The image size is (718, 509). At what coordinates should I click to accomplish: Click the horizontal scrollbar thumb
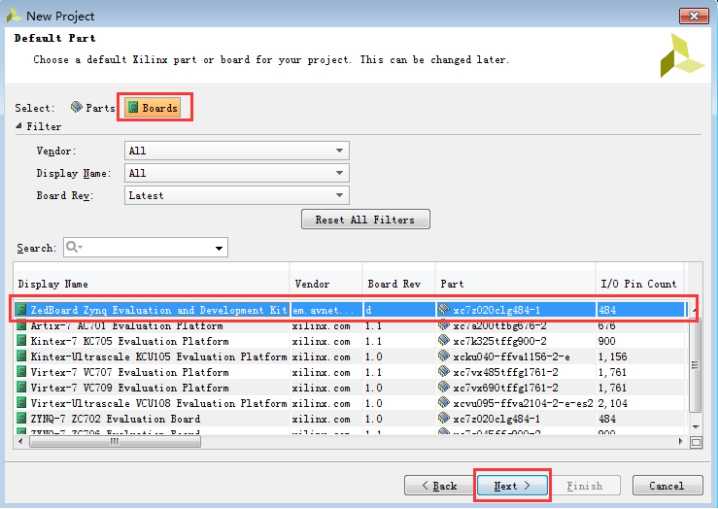tap(114, 441)
